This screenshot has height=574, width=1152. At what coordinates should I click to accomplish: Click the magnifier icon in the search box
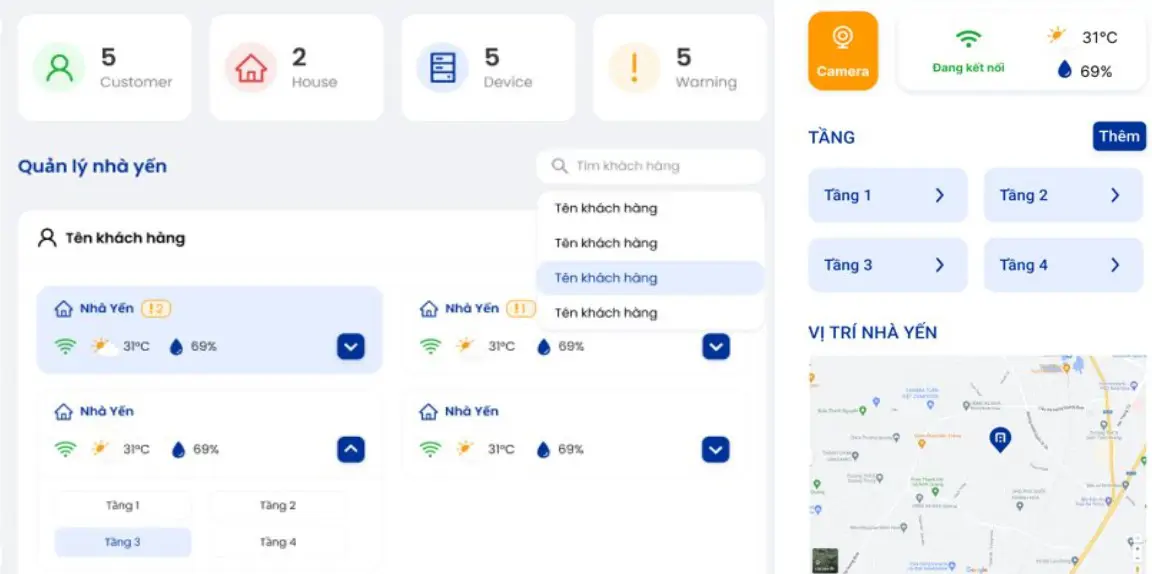(x=559, y=166)
